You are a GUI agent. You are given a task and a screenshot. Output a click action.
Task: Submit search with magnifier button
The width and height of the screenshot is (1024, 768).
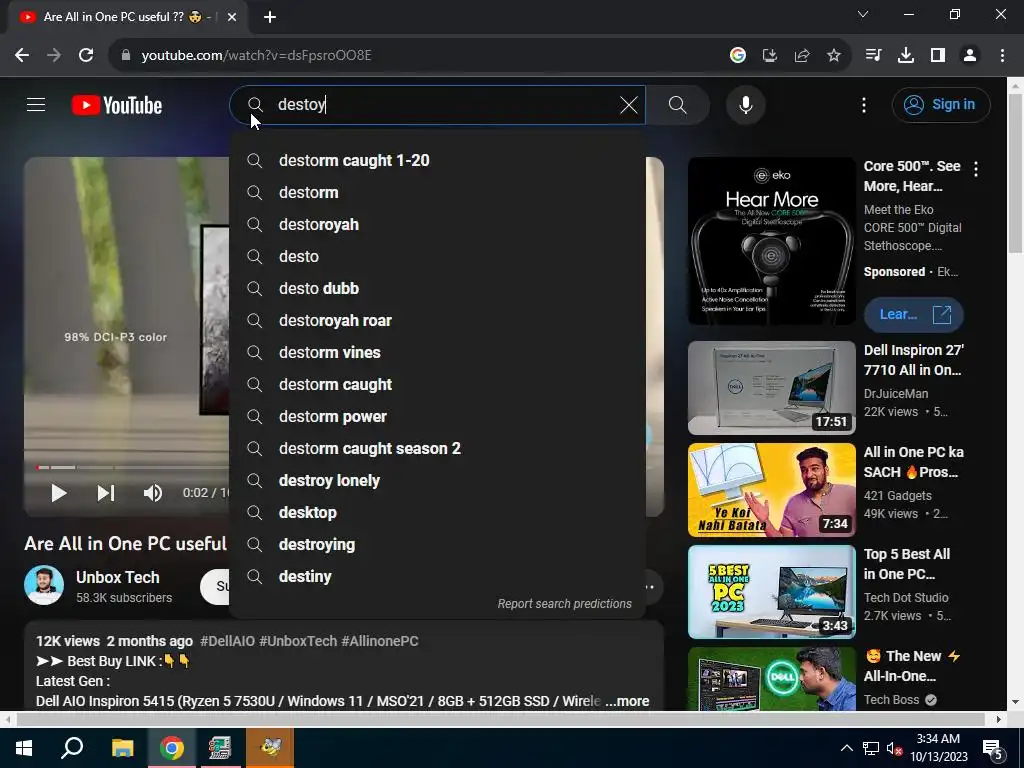click(678, 105)
